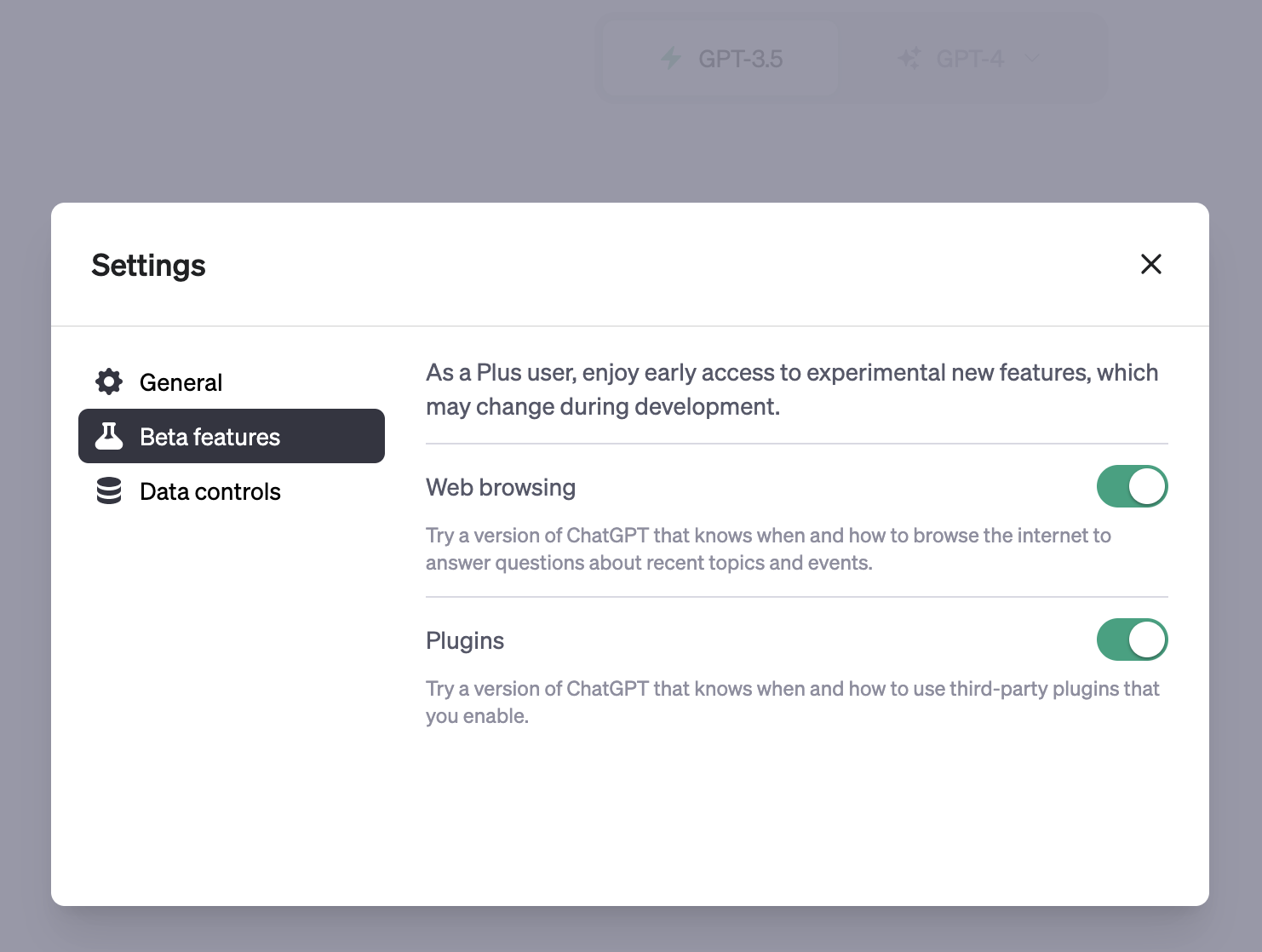The image size is (1262, 952).
Task: Select the Beta features tab label
Action: pos(209,437)
